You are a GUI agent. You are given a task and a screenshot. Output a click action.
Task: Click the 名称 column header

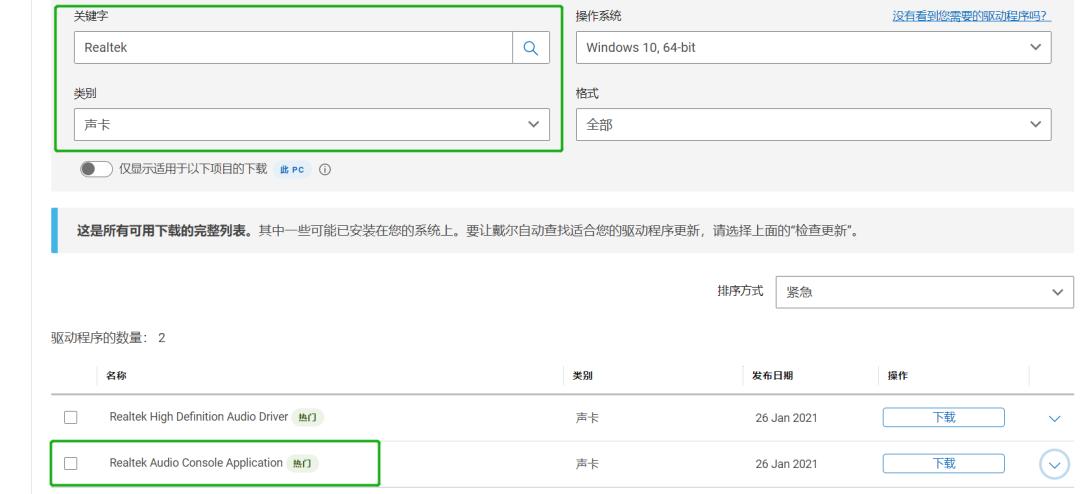tap(116, 375)
